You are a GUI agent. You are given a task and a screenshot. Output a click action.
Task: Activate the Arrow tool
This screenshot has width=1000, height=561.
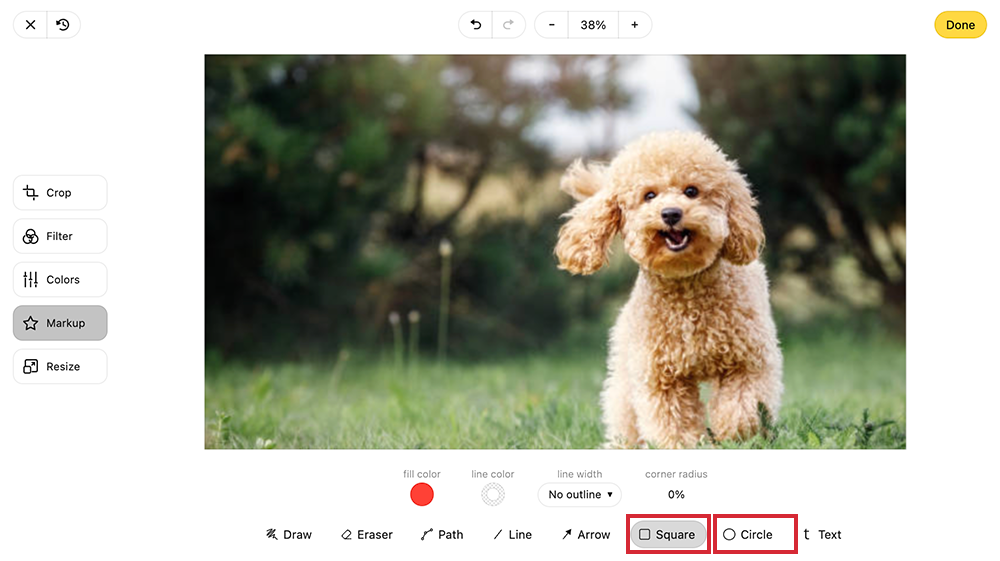click(586, 535)
